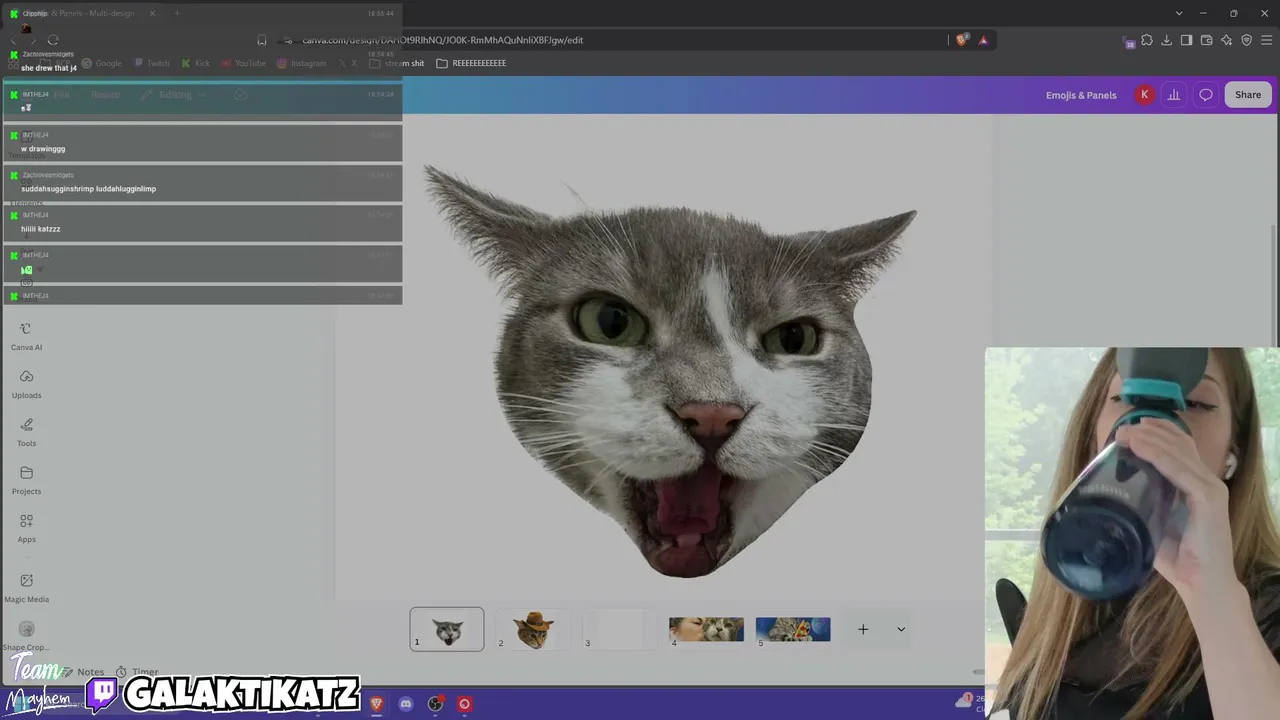Reload the page
Screen dimensions: 1280x720
click(53, 40)
